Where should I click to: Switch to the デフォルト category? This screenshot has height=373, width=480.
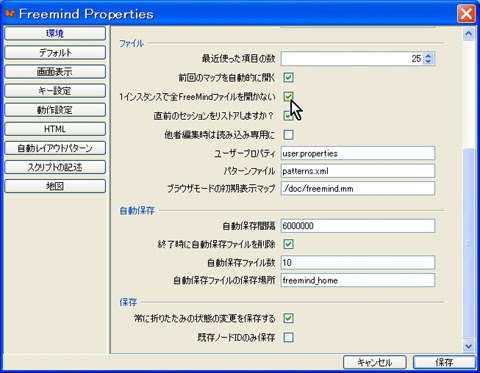point(55,52)
